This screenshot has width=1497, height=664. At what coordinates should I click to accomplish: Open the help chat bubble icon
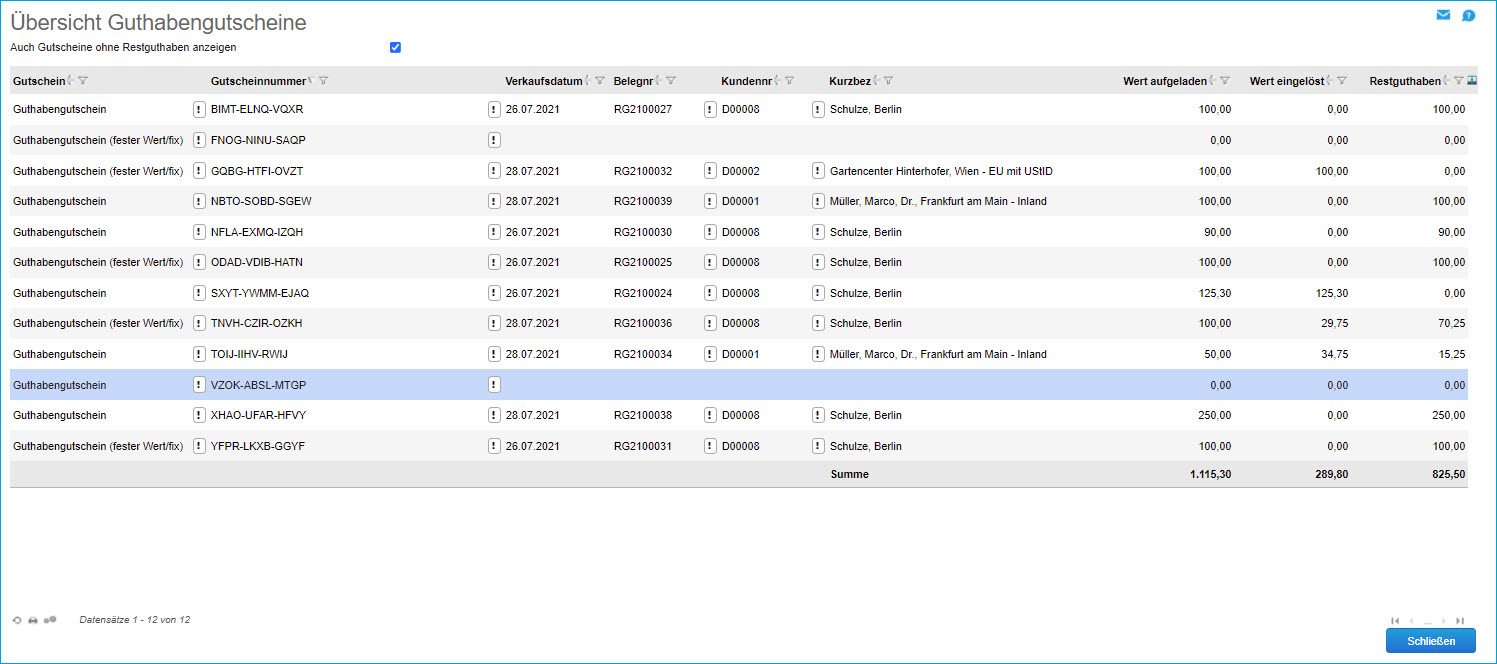click(1468, 15)
